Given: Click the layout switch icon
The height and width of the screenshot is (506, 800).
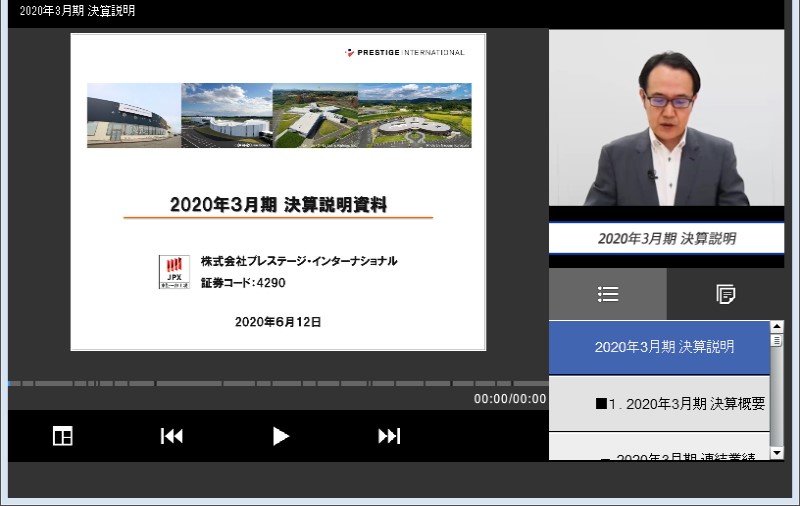Looking at the screenshot, I should click(63, 436).
